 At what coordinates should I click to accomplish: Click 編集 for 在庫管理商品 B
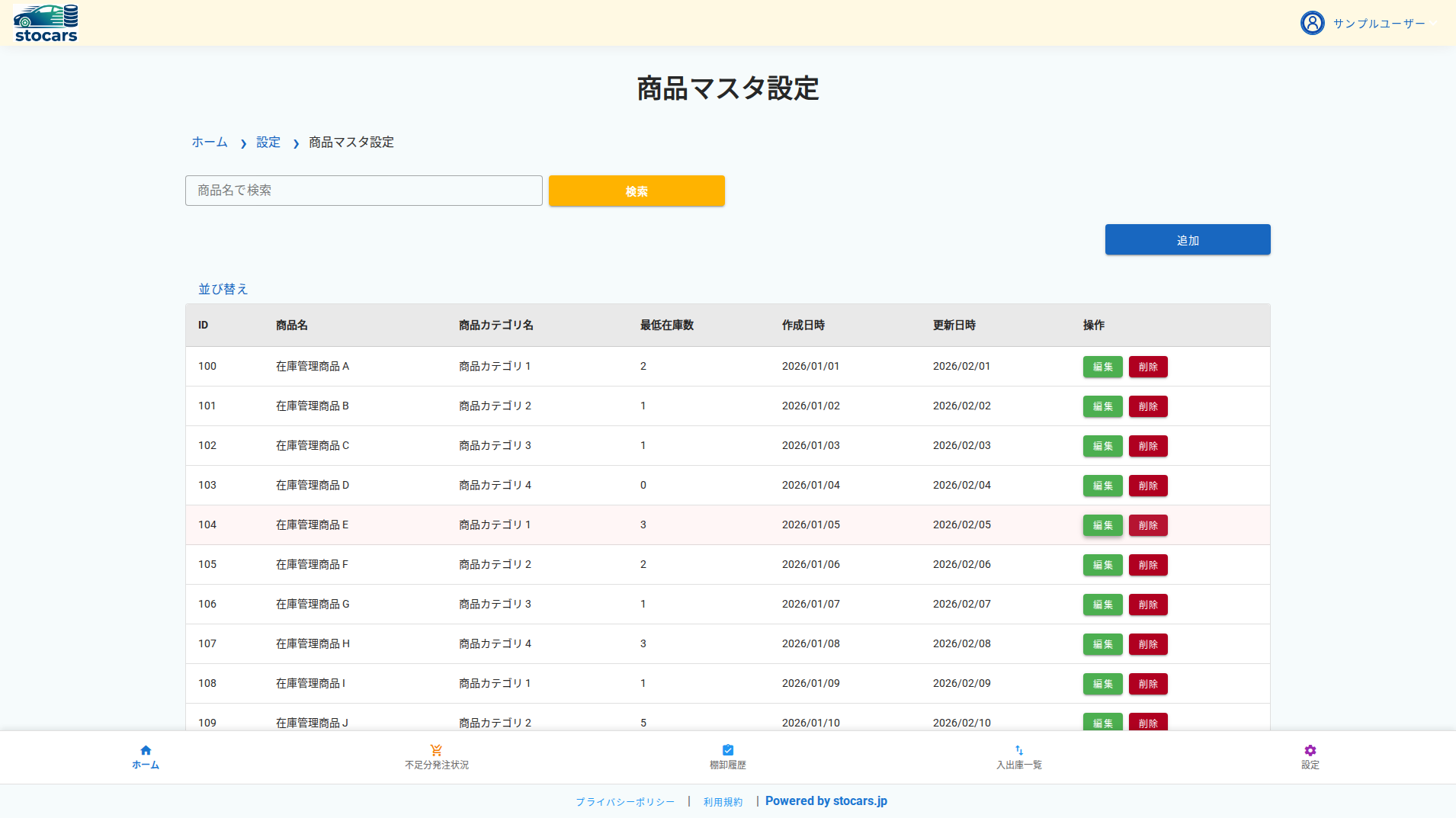[x=1102, y=406]
